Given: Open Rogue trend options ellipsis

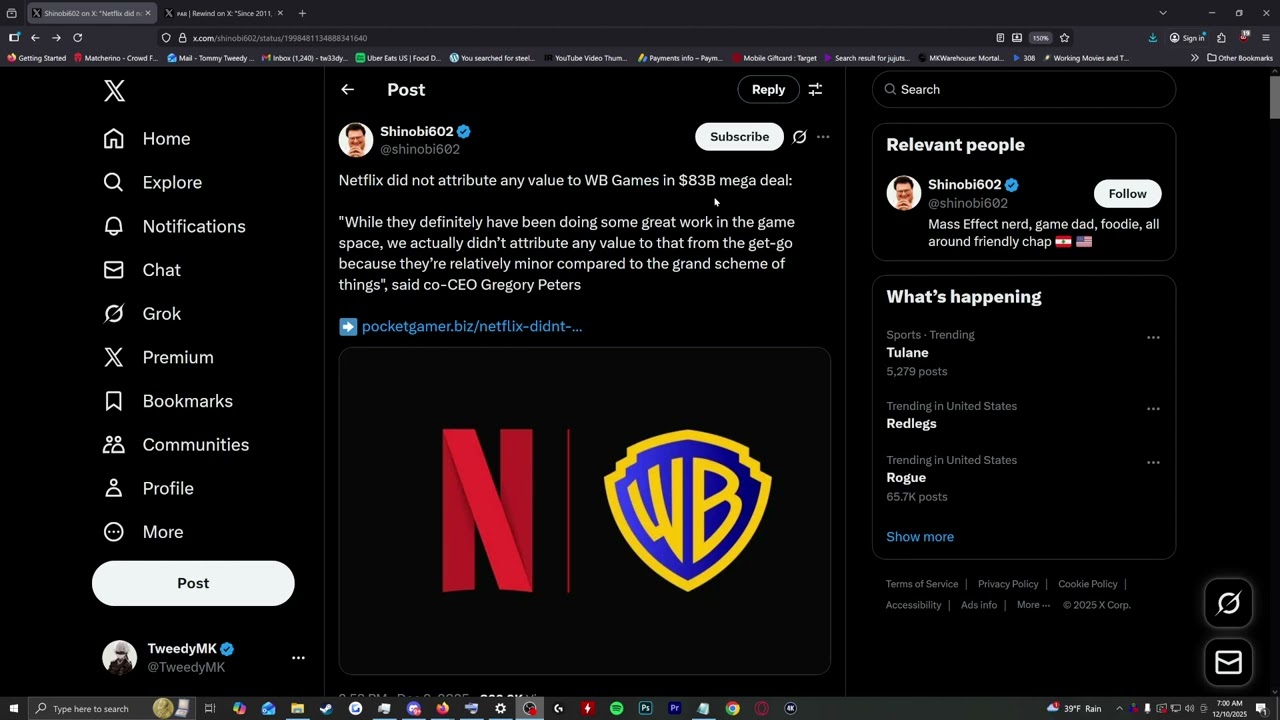Looking at the screenshot, I should click(1153, 463).
